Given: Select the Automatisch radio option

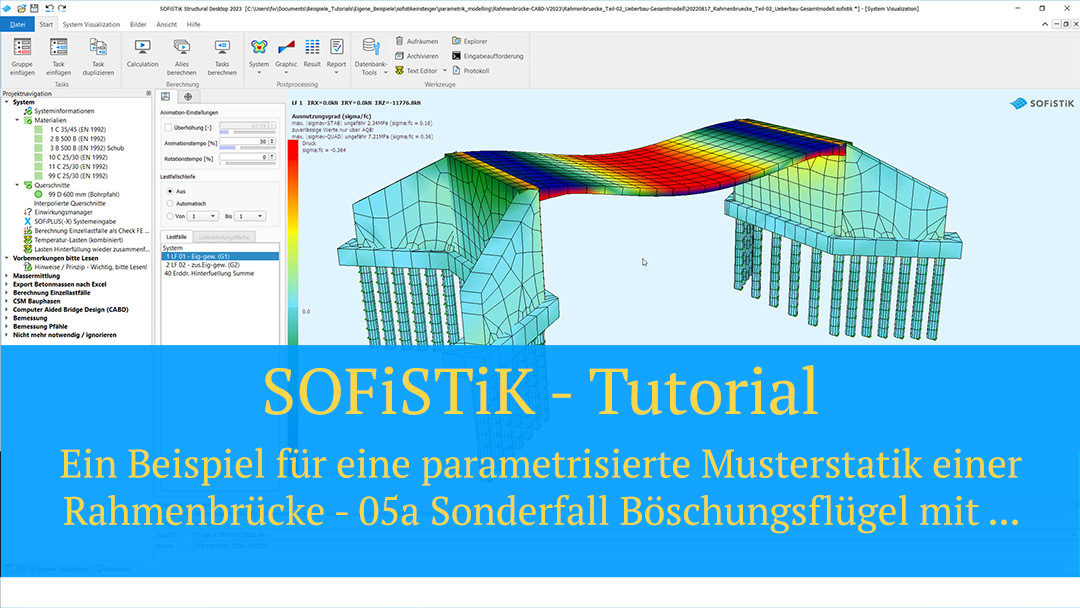Looking at the screenshot, I should coord(168,202).
